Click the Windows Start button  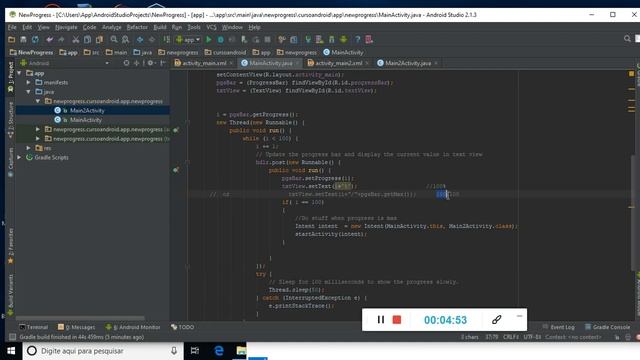[x=11, y=351]
